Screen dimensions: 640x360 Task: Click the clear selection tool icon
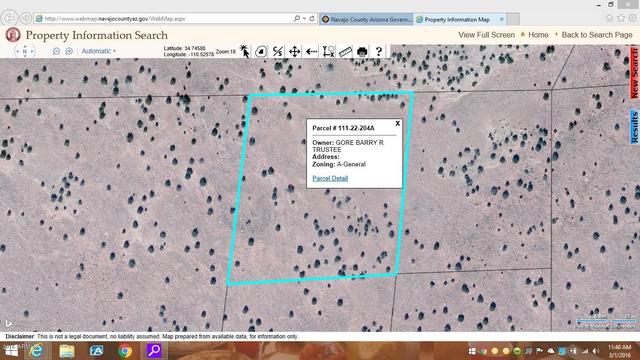tap(329, 51)
